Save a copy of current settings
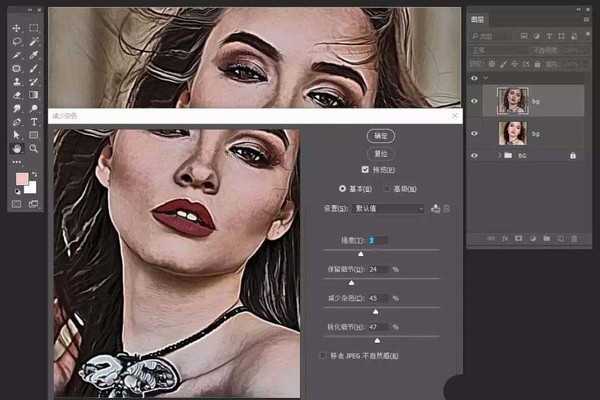This screenshot has width=600, height=400. click(435, 209)
